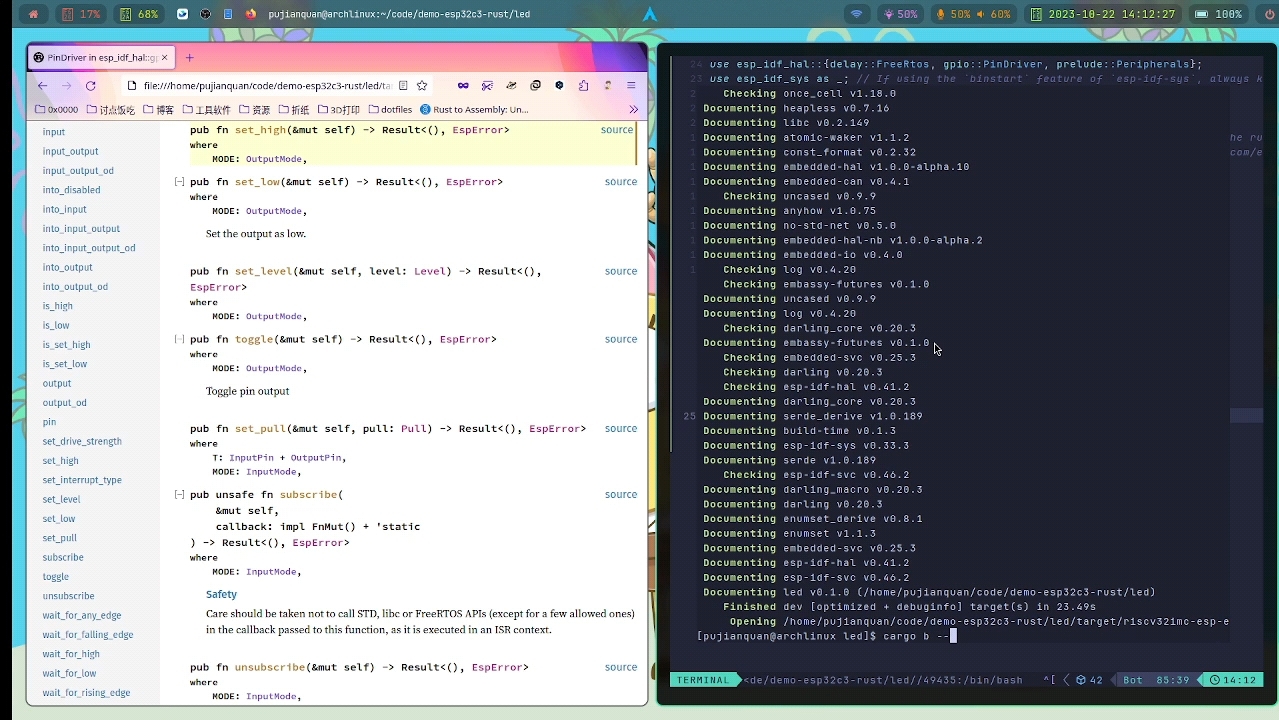Click the home icon in the top bar
This screenshot has height=720, width=1279.
[33, 14]
